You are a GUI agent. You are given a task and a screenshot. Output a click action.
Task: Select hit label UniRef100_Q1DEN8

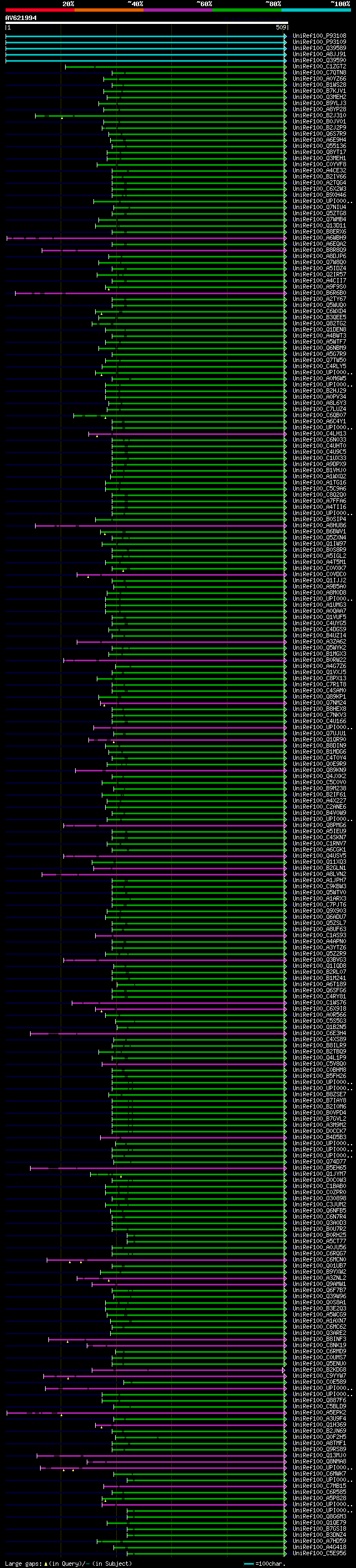319,329
